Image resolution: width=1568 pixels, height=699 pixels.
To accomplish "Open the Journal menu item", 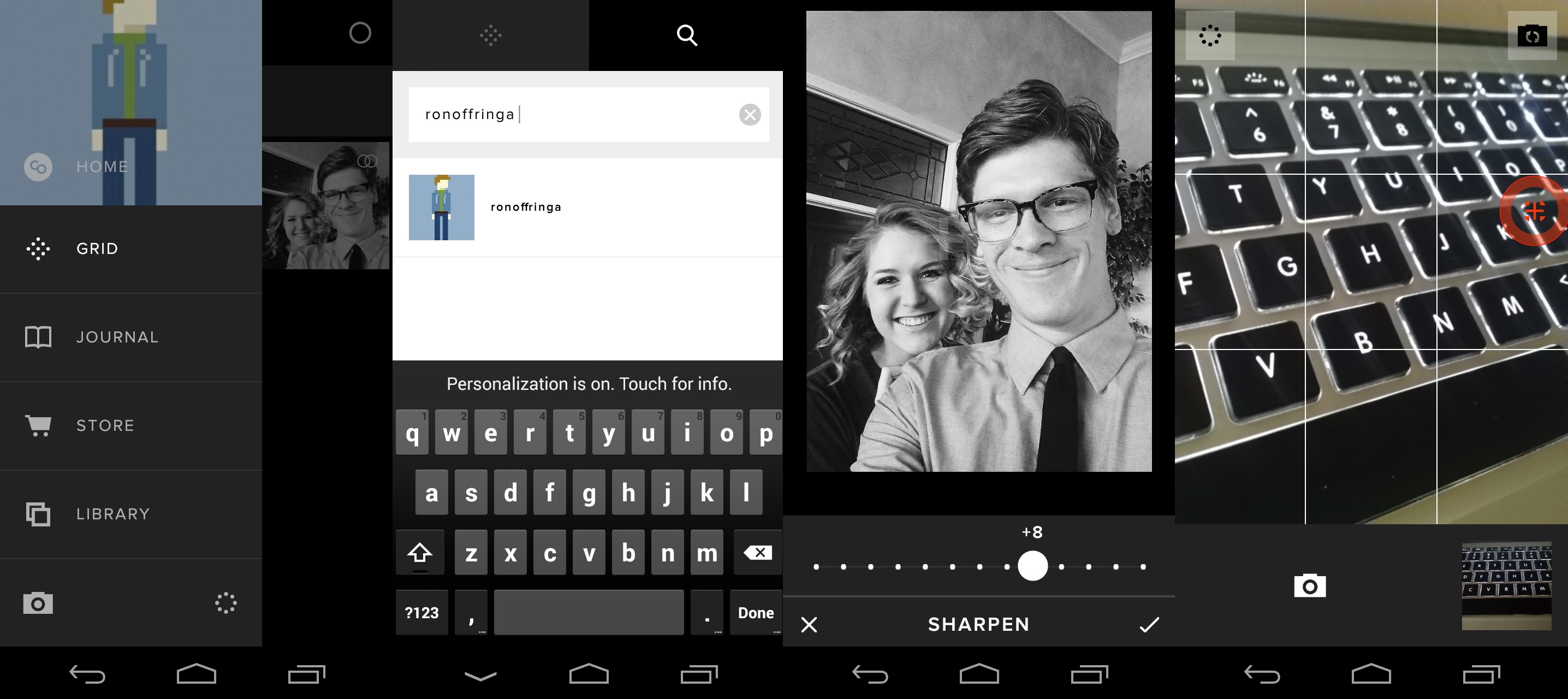I will tap(116, 337).
